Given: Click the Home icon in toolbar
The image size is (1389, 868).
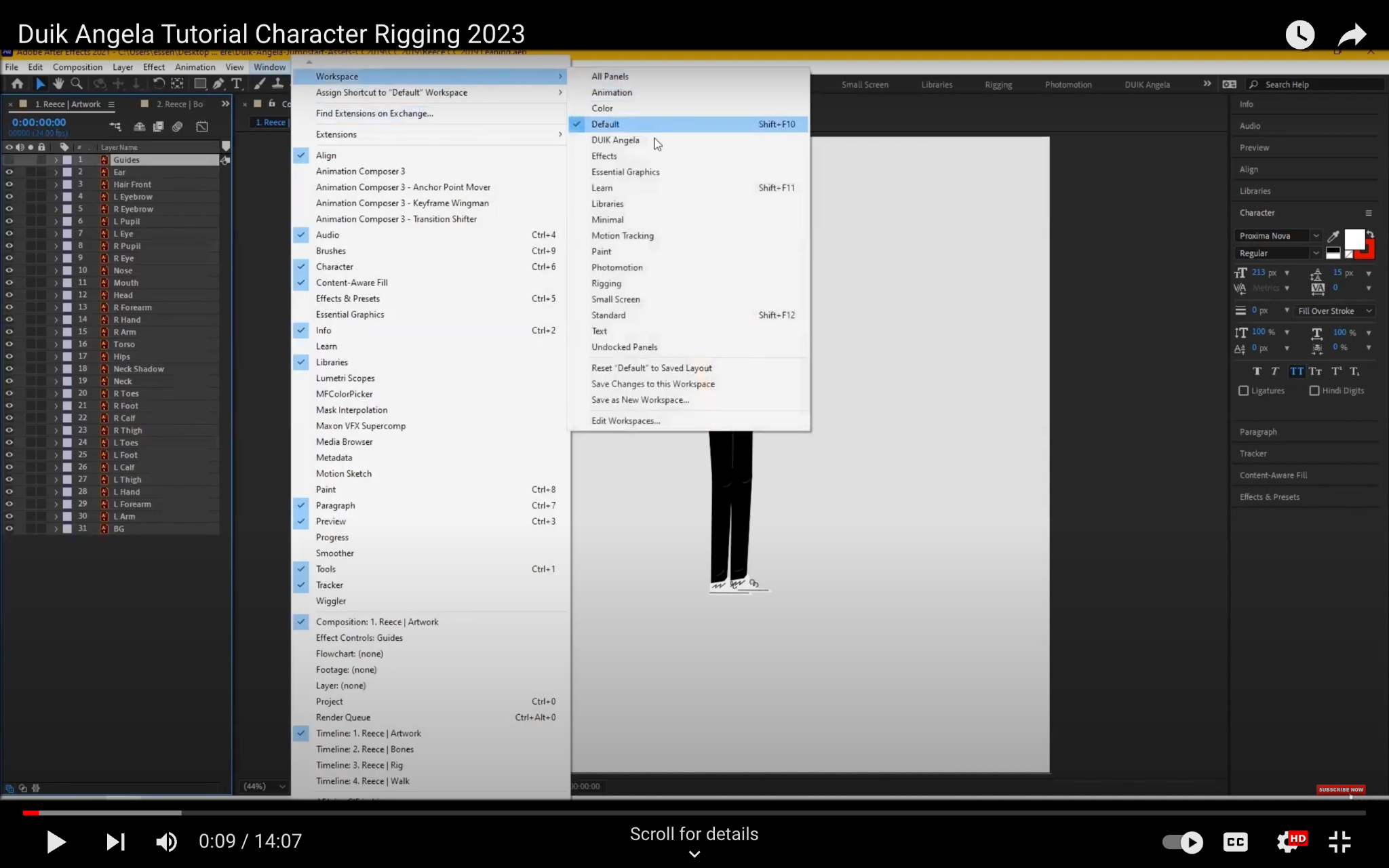Looking at the screenshot, I should pos(17,83).
